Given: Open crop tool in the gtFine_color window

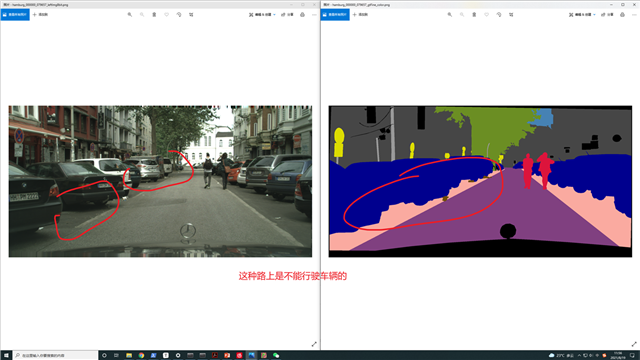Looking at the screenshot, I should click(511, 14).
